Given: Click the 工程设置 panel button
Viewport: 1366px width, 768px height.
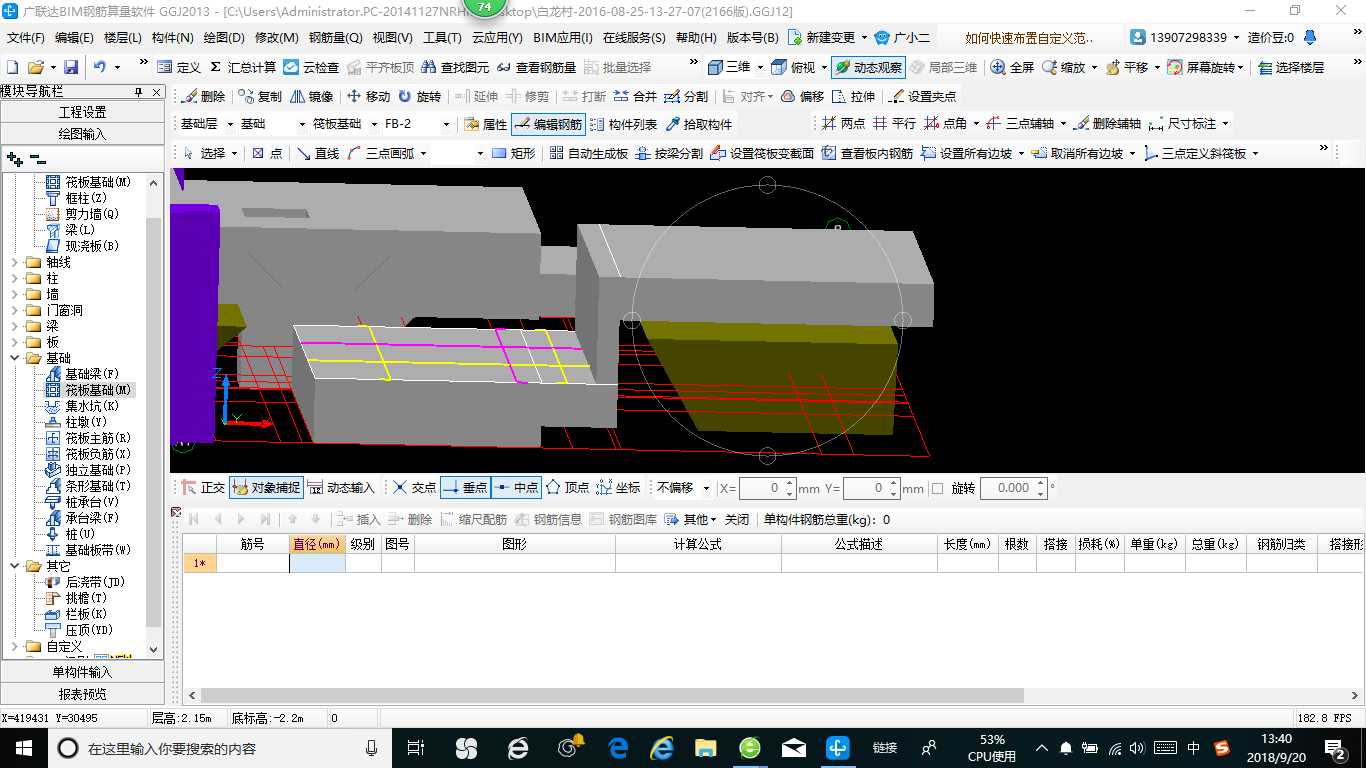Looking at the screenshot, I should [82, 112].
